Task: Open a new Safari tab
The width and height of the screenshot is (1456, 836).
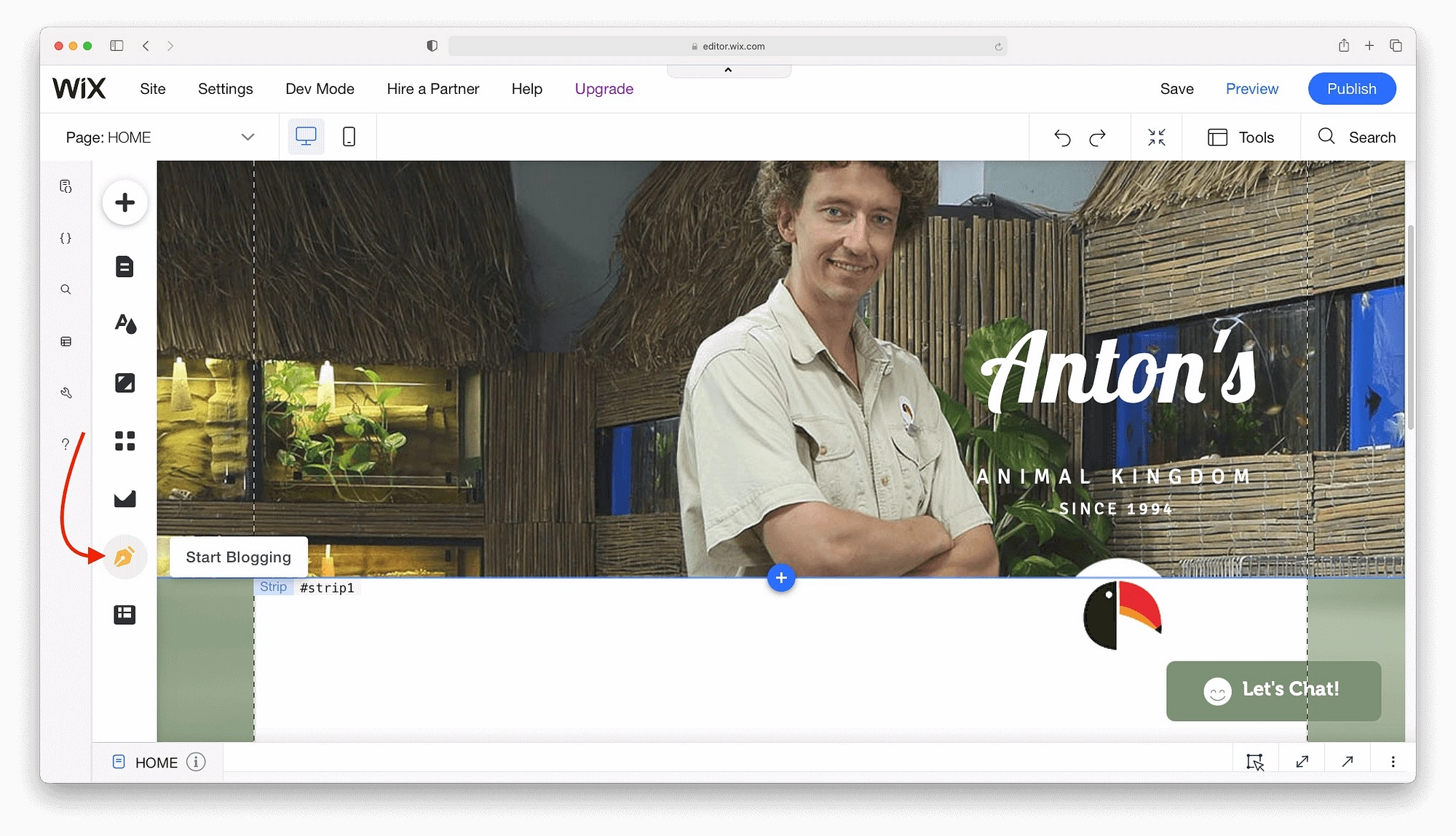Action: (1369, 46)
